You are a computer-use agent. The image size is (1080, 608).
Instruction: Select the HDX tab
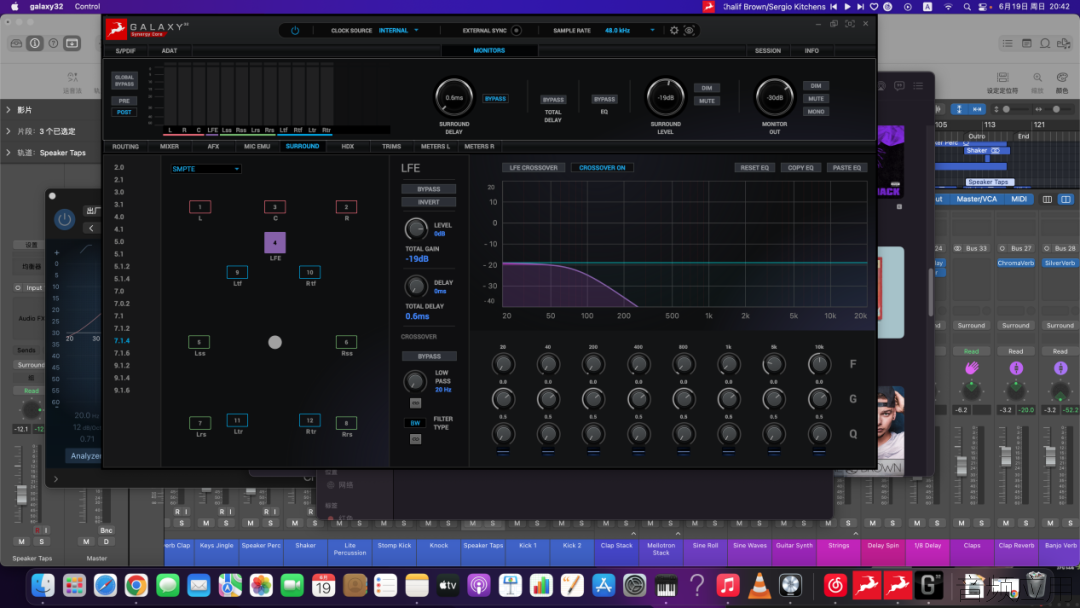pos(348,147)
